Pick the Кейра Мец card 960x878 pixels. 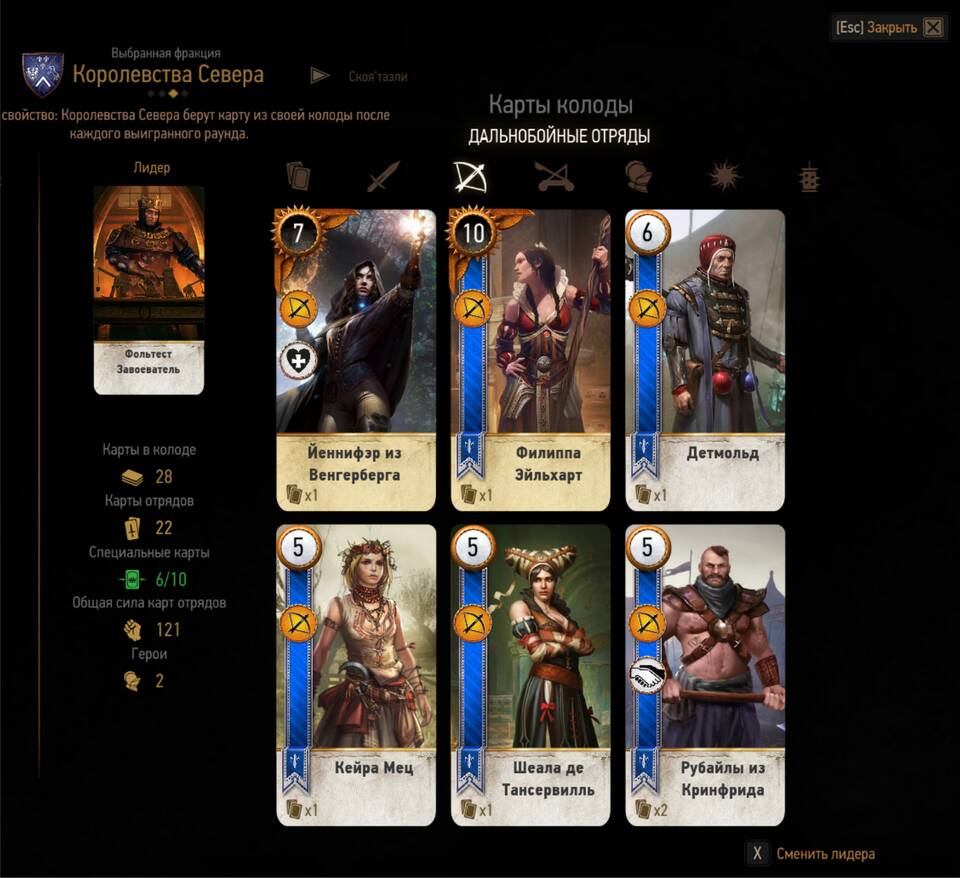[x=356, y=675]
